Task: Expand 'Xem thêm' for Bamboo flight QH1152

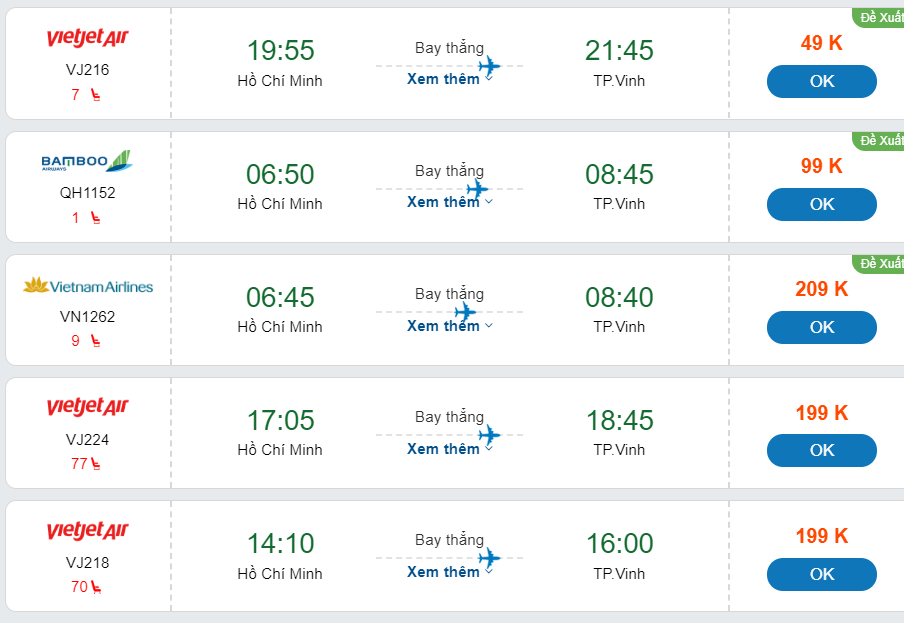Action: pos(449,202)
